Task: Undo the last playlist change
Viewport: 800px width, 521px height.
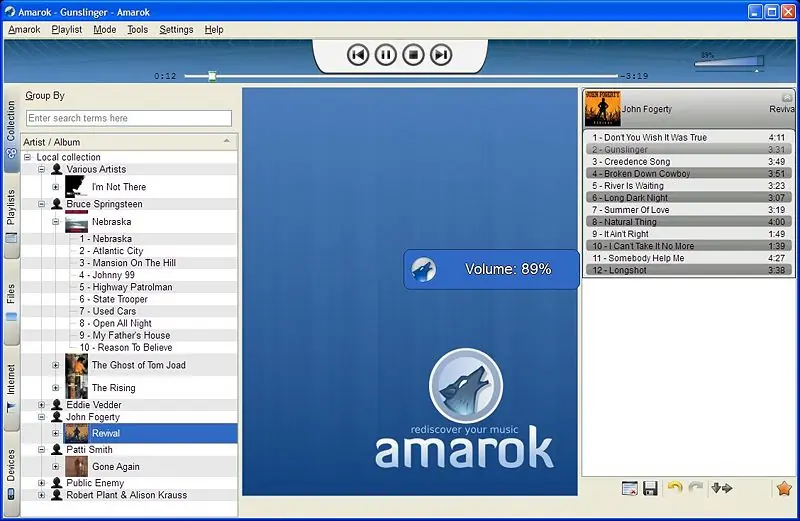Action: coord(675,488)
